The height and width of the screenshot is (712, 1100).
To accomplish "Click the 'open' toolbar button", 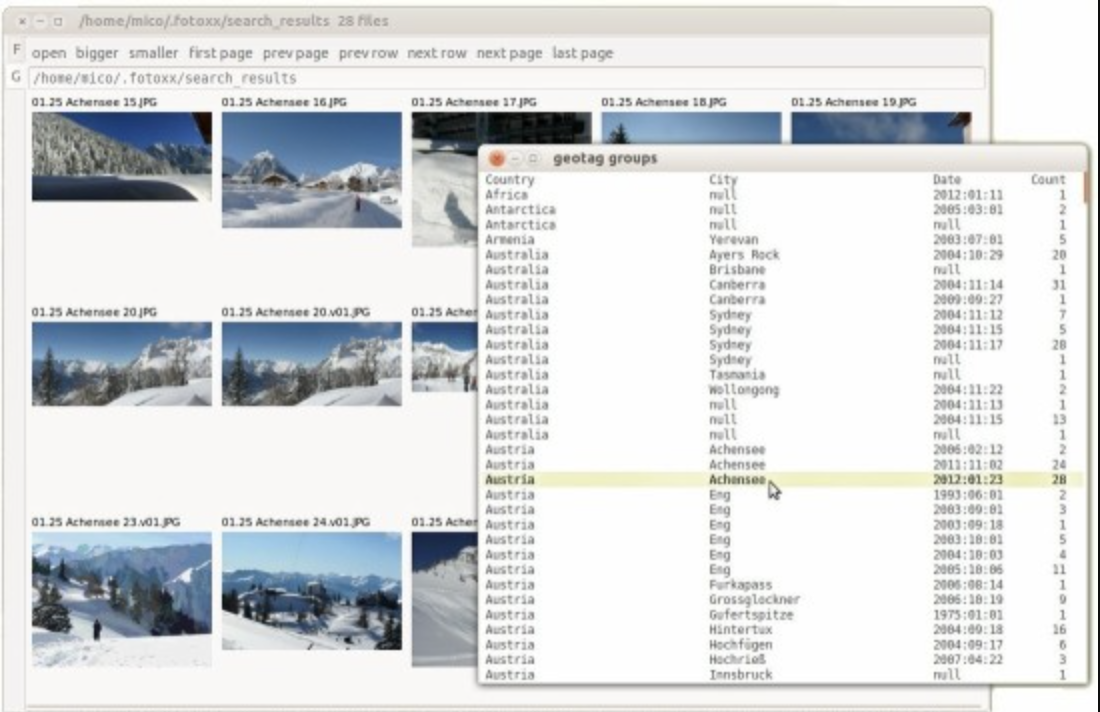I will (x=48, y=53).
